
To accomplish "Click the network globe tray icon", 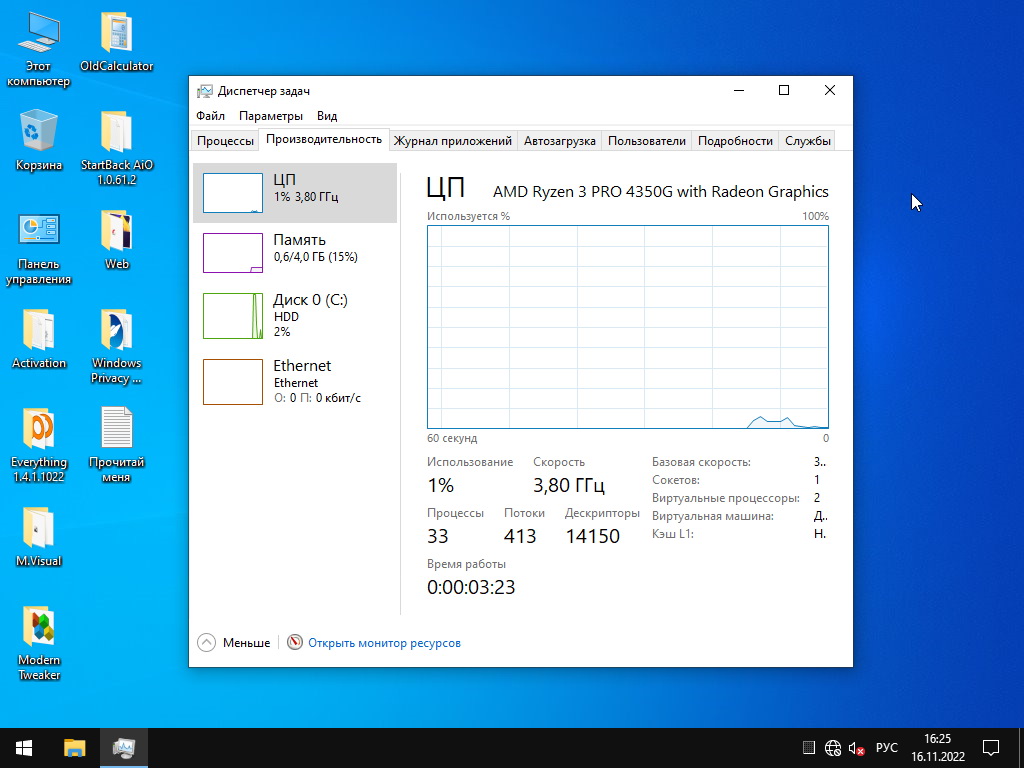I will point(833,748).
